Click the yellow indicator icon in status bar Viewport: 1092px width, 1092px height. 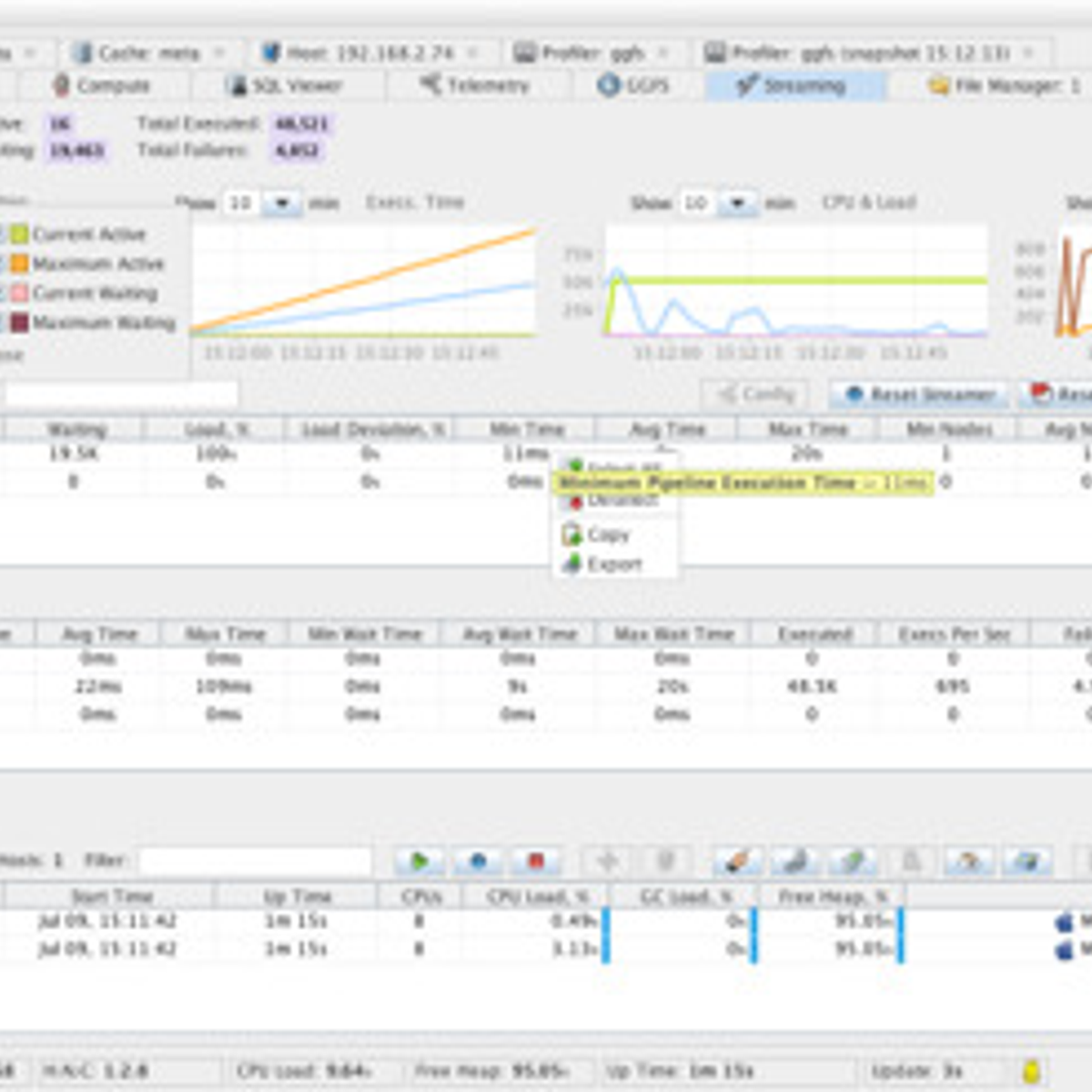(1031, 1071)
